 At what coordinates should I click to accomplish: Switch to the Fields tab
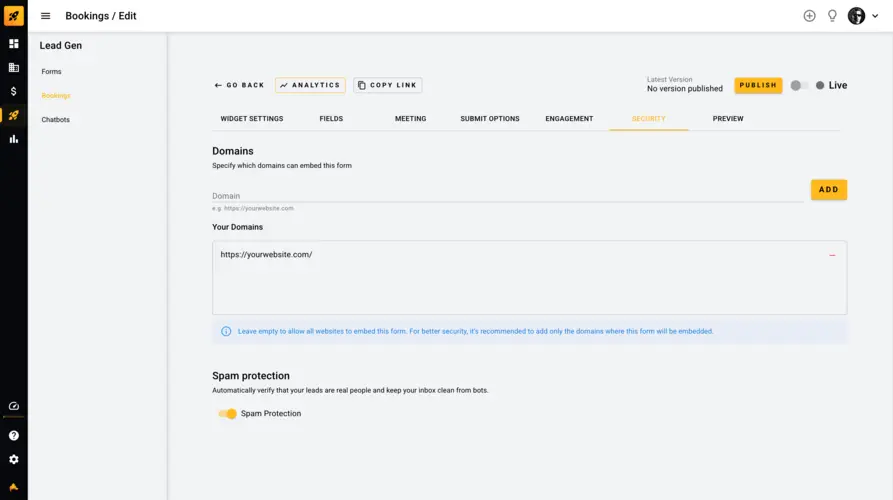(x=331, y=118)
